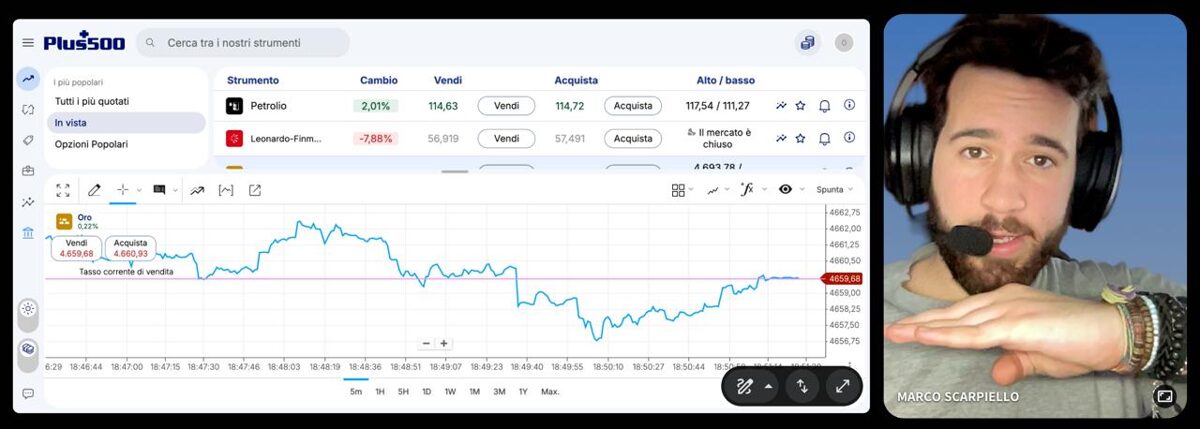Open the briefcase portfolio sidebar icon
This screenshot has height=429, width=1200.
(28, 170)
